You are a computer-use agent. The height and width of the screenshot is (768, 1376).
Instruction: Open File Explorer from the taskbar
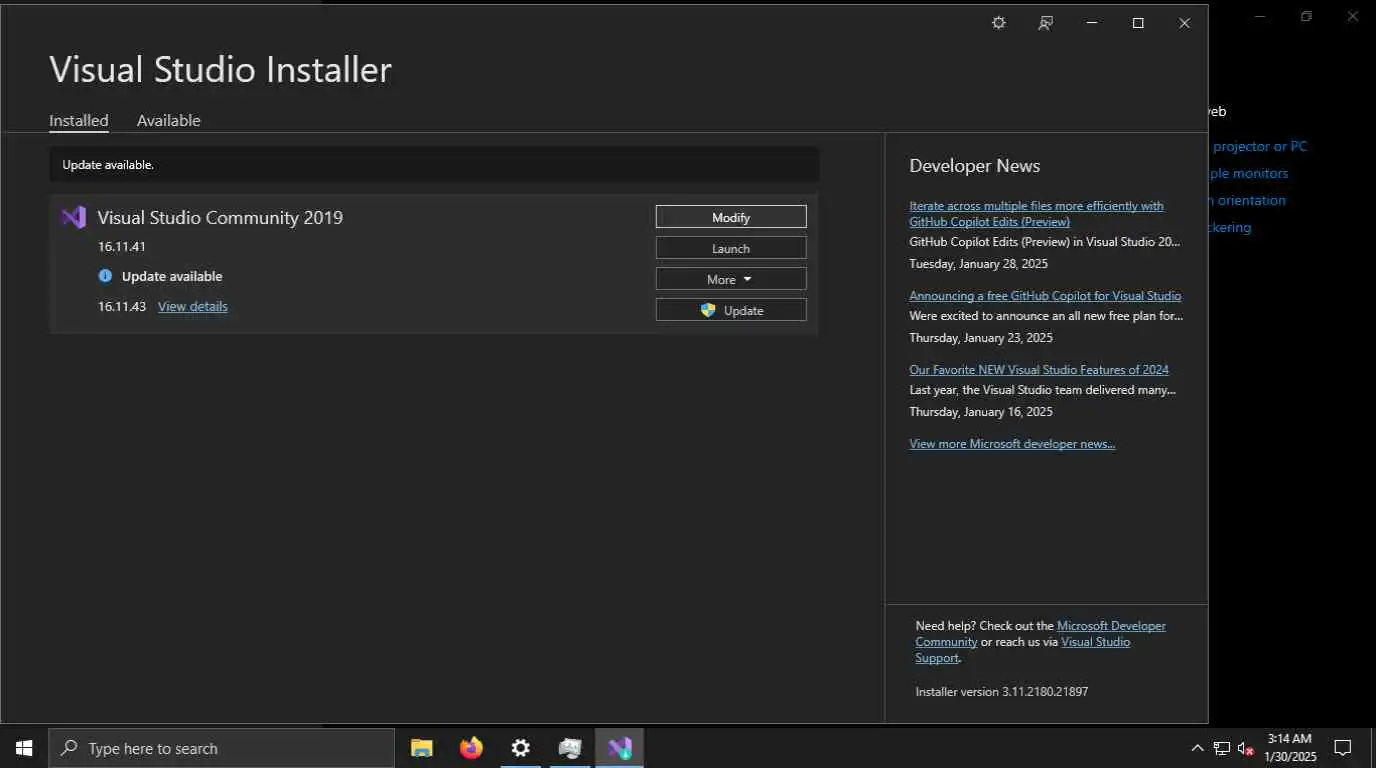click(x=422, y=748)
